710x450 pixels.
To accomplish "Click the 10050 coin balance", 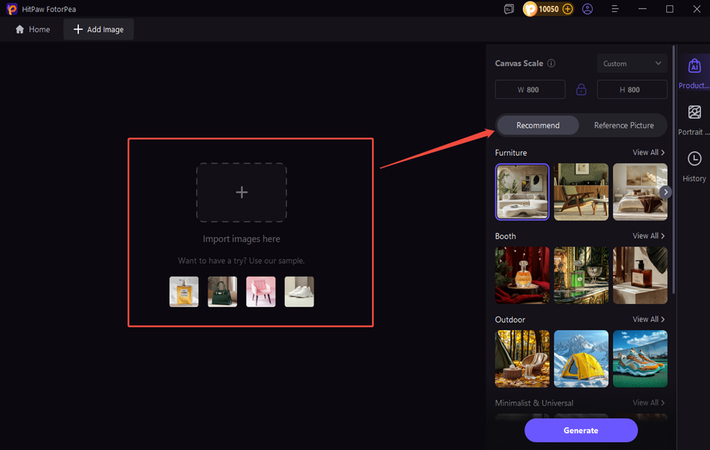I will 548,9.
